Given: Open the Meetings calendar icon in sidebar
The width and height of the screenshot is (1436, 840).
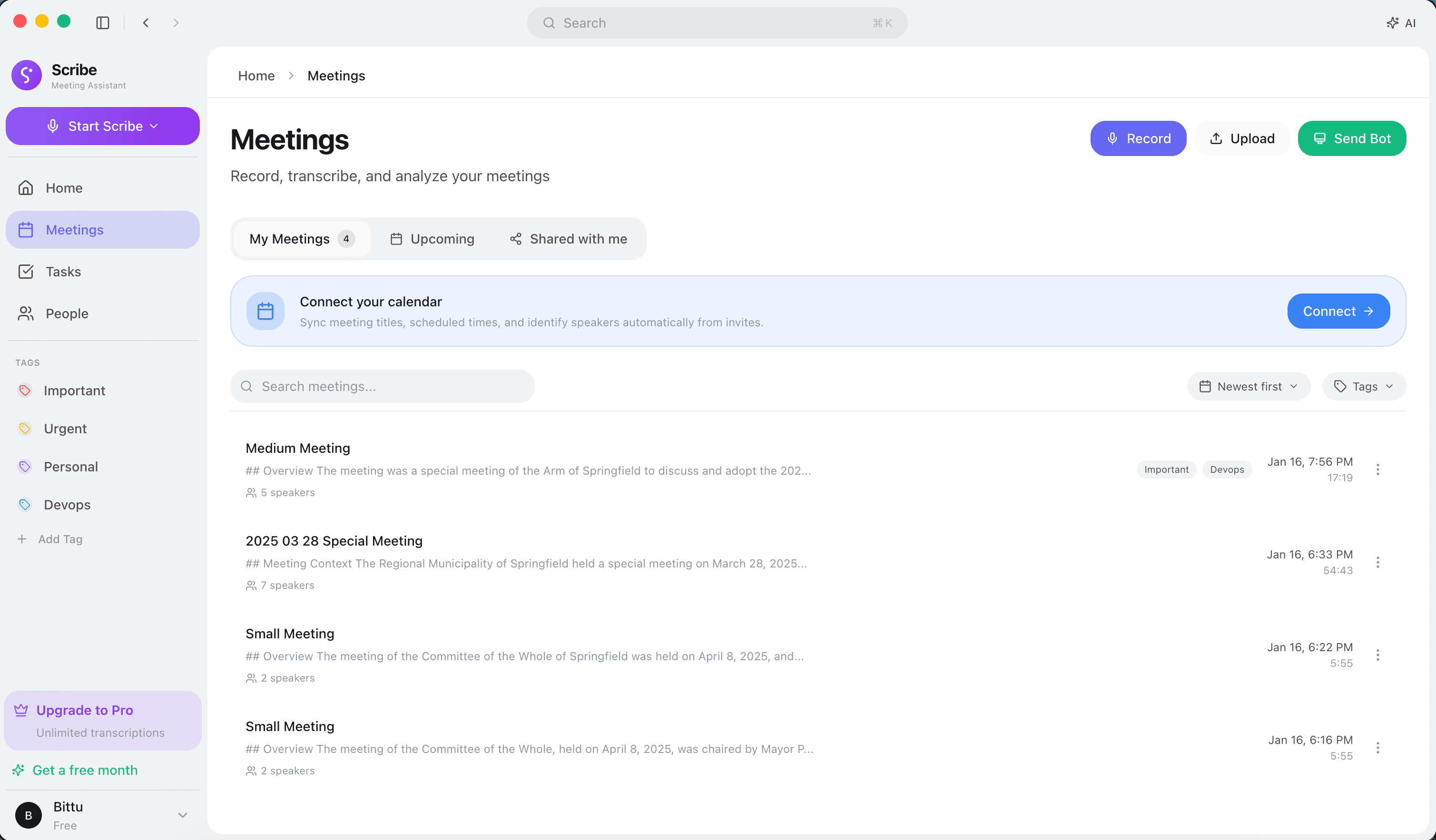Looking at the screenshot, I should [26, 230].
